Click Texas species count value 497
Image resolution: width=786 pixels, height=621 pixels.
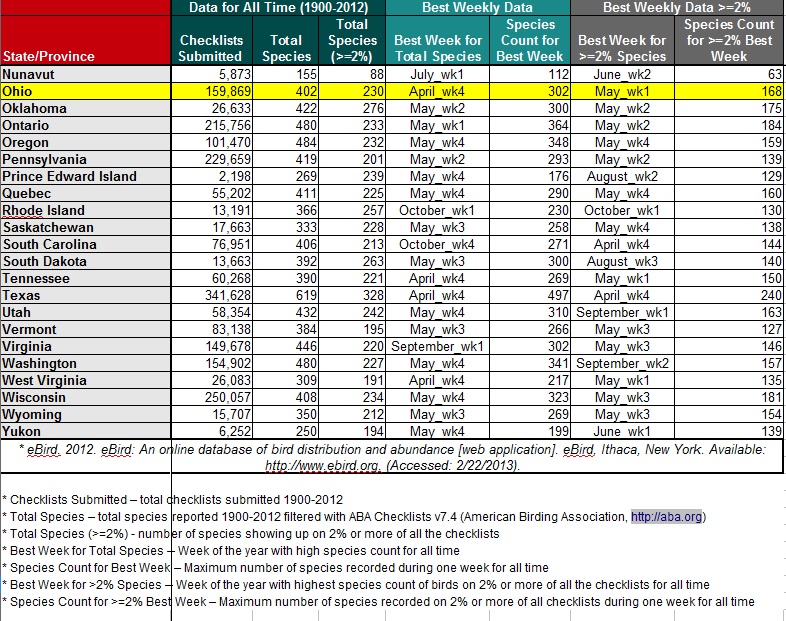[530, 296]
